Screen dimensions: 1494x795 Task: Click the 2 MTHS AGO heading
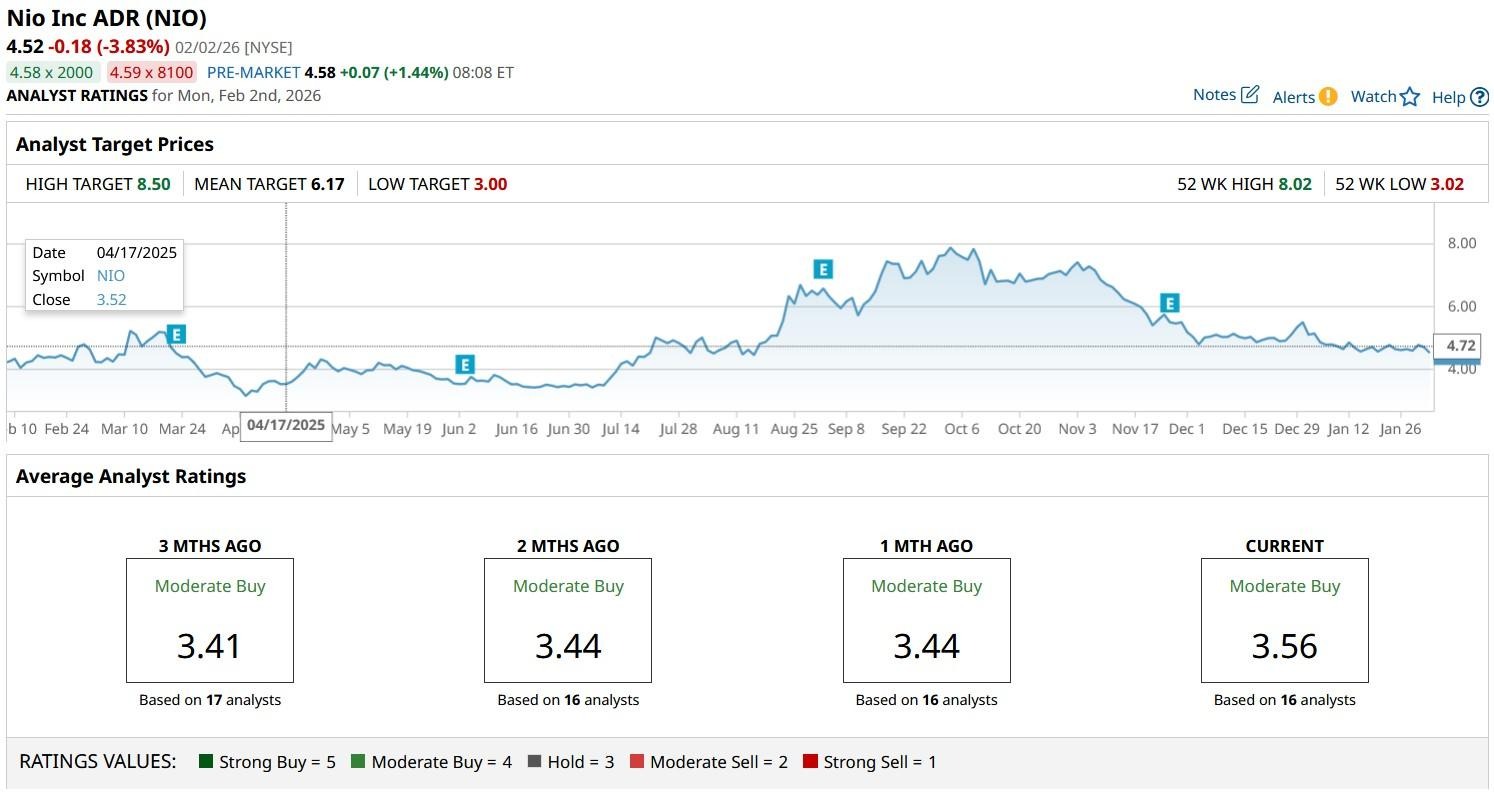568,546
